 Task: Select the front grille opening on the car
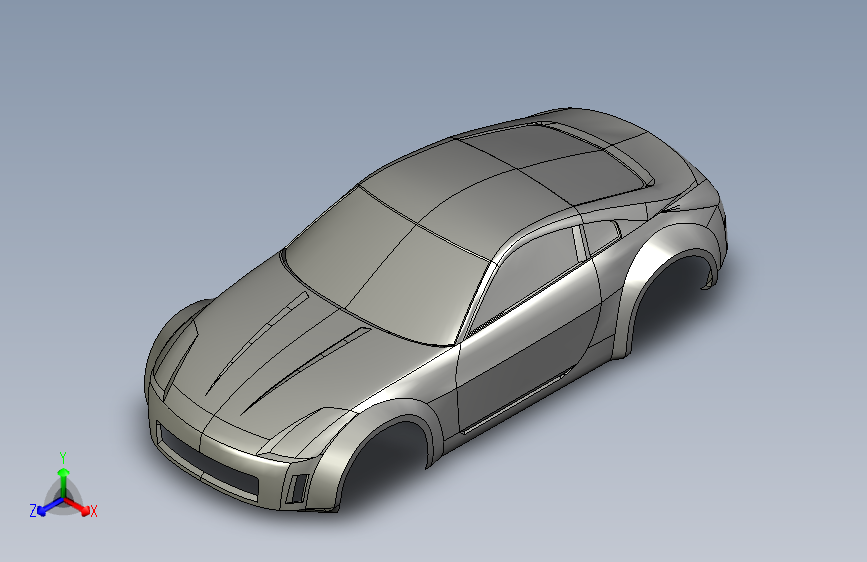(208, 462)
